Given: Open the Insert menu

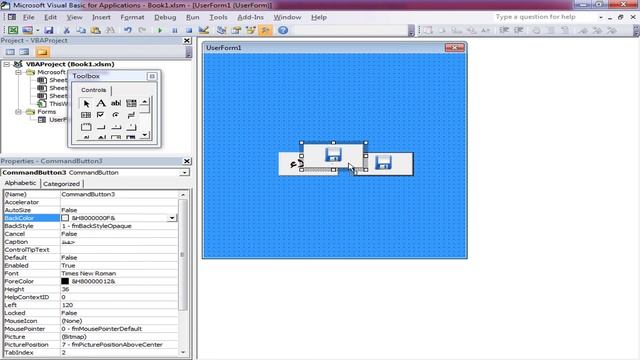Looking at the screenshot, I should point(101,17).
